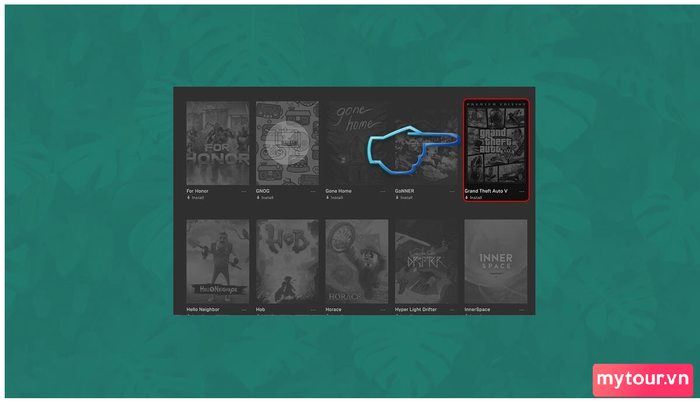
Task: Open Hyper Light Drifter options ellipsis
Action: click(x=453, y=309)
